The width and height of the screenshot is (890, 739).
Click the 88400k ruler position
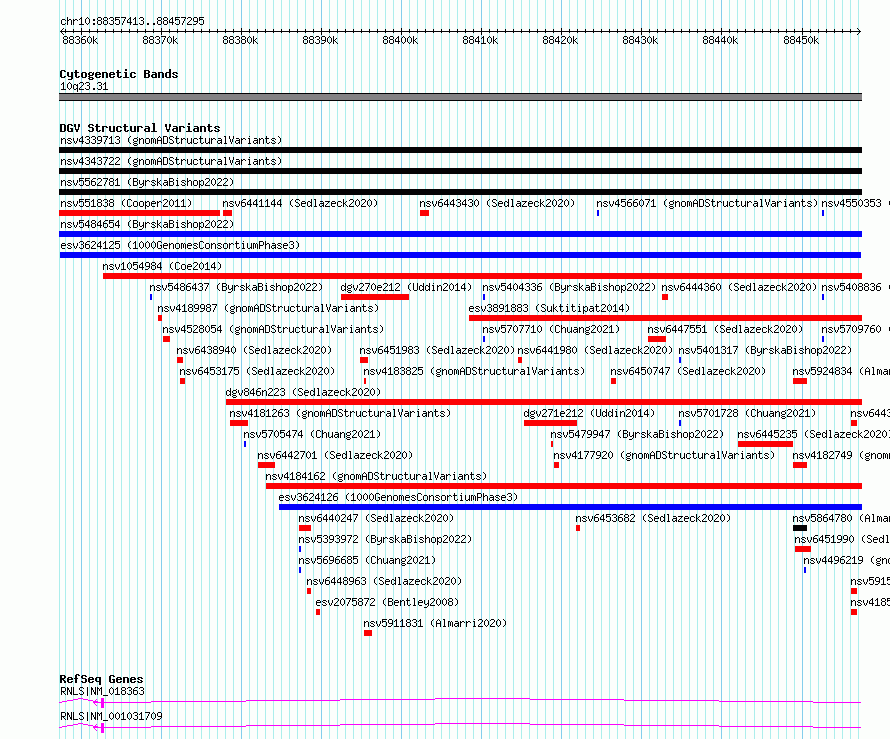point(400,40)
